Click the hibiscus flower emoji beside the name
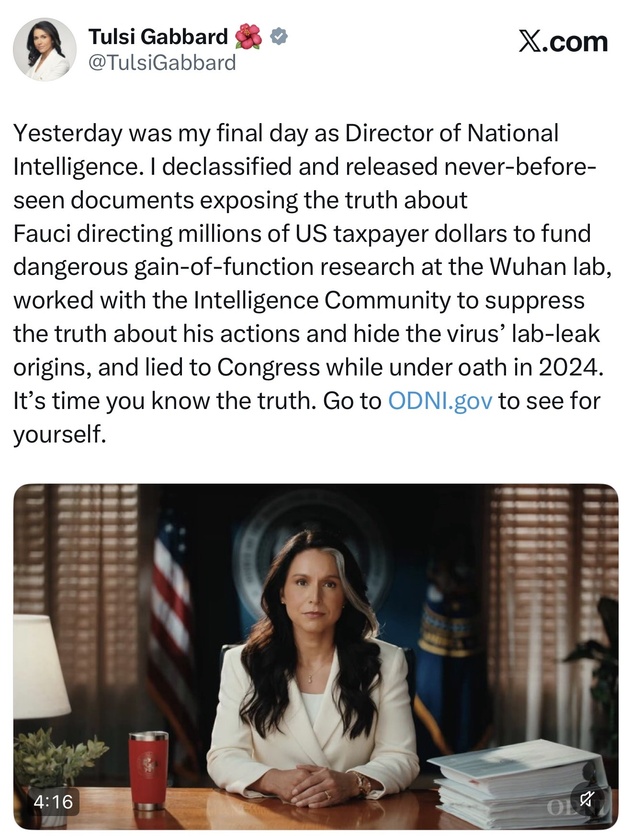Viewport: 632px width, 840px height. 248,37
